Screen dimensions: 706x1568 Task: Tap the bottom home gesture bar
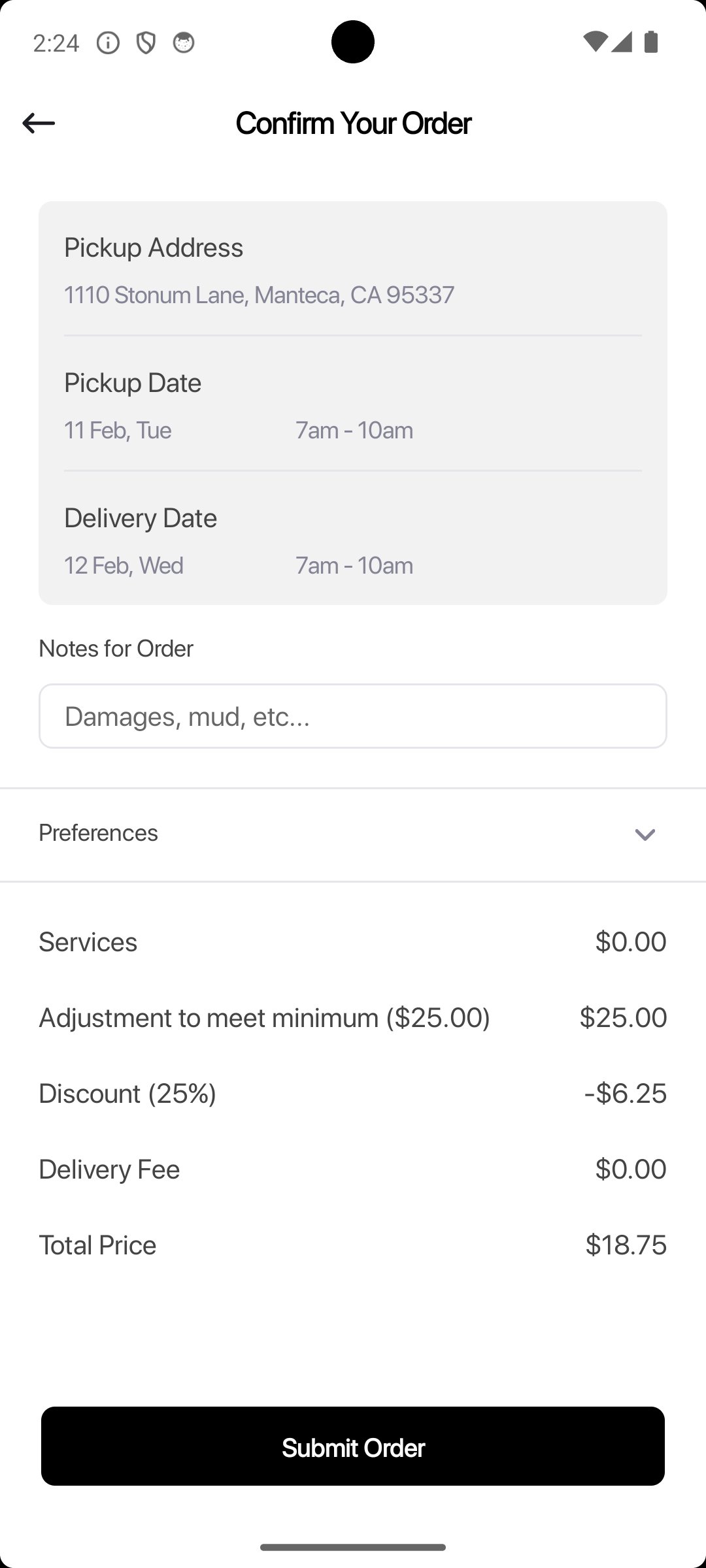pos(353,1547)
